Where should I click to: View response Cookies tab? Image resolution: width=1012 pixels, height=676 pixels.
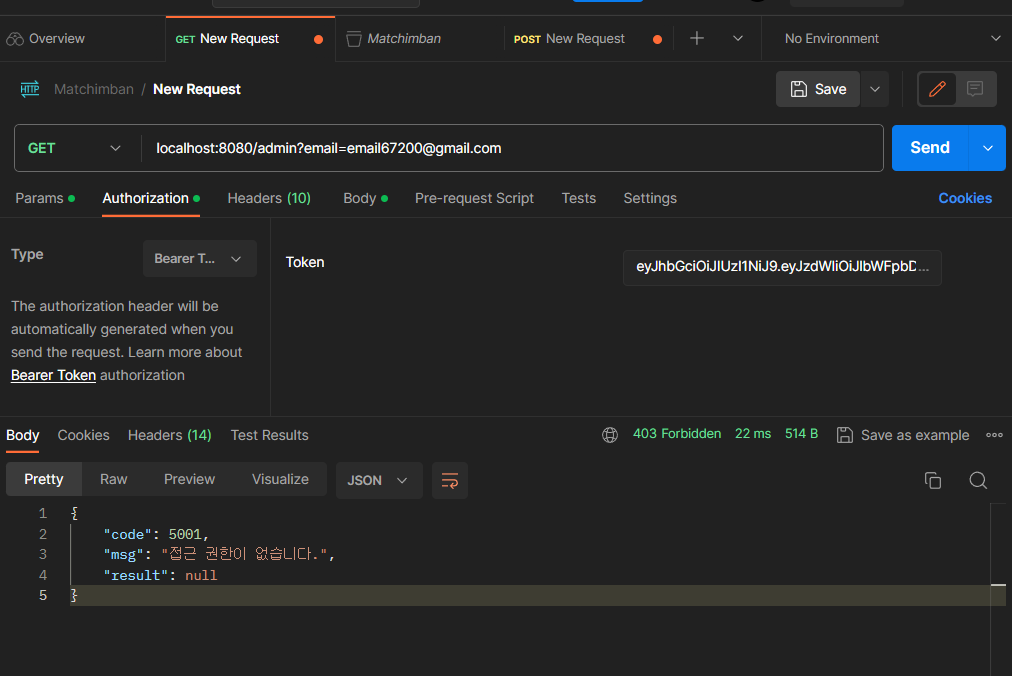(x=83, y=435)
